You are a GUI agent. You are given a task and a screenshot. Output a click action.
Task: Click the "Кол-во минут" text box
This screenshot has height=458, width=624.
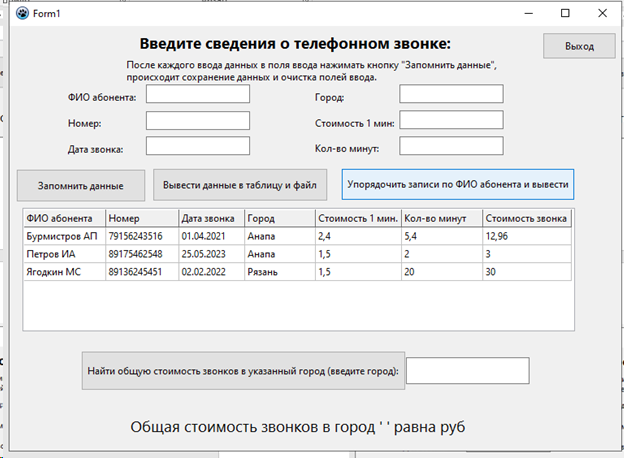click(x=451, y=146)
